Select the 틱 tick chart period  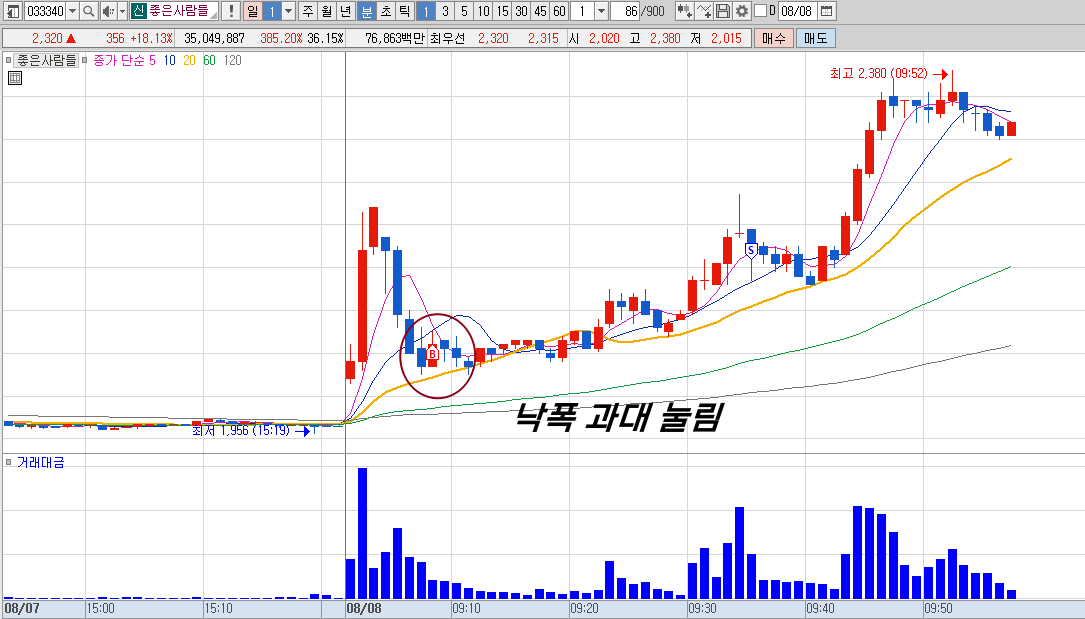405,11
